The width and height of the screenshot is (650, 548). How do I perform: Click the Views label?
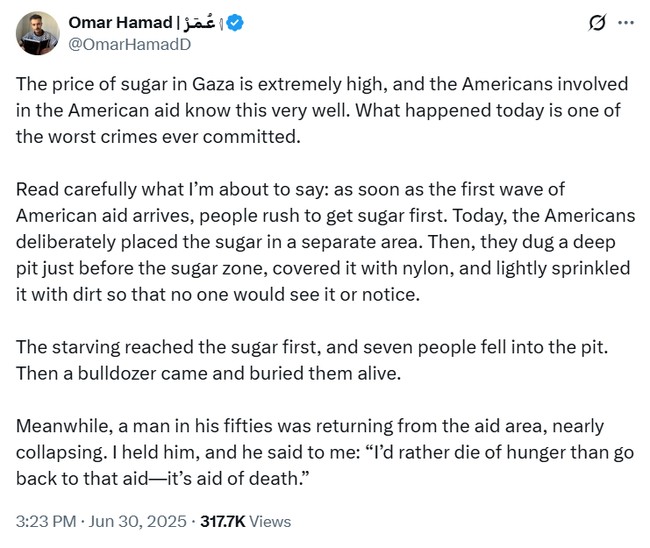coord(273,521)
